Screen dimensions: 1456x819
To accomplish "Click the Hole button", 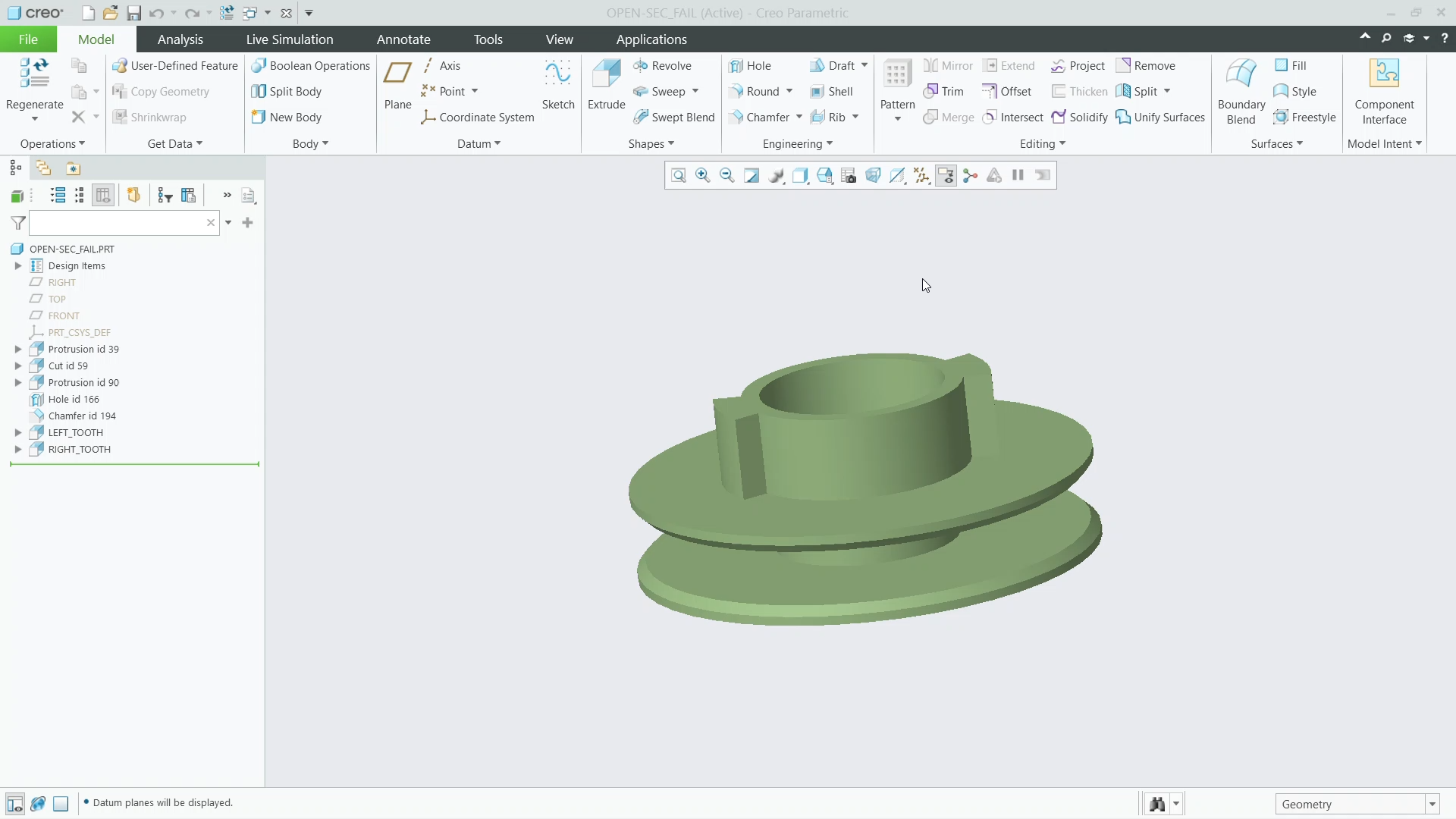I will coord(750,66).
